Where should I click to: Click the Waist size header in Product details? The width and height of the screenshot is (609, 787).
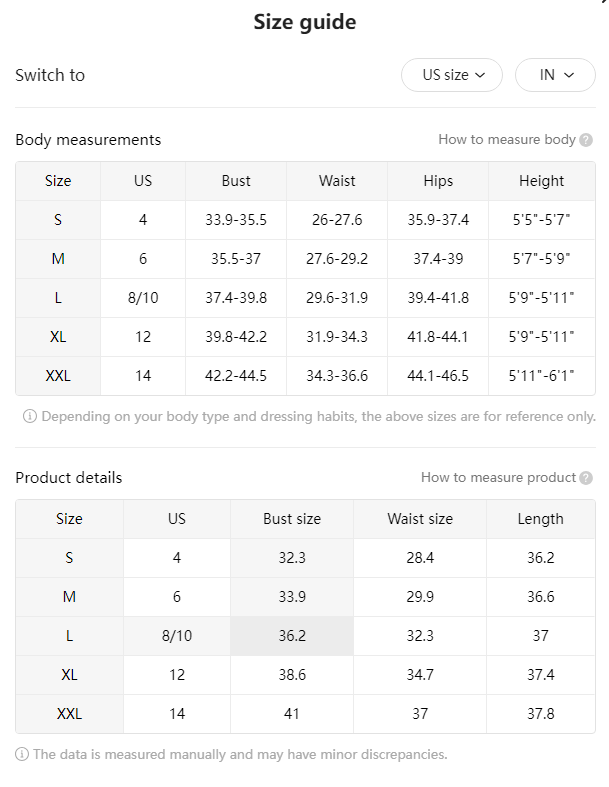coord(420,519)
